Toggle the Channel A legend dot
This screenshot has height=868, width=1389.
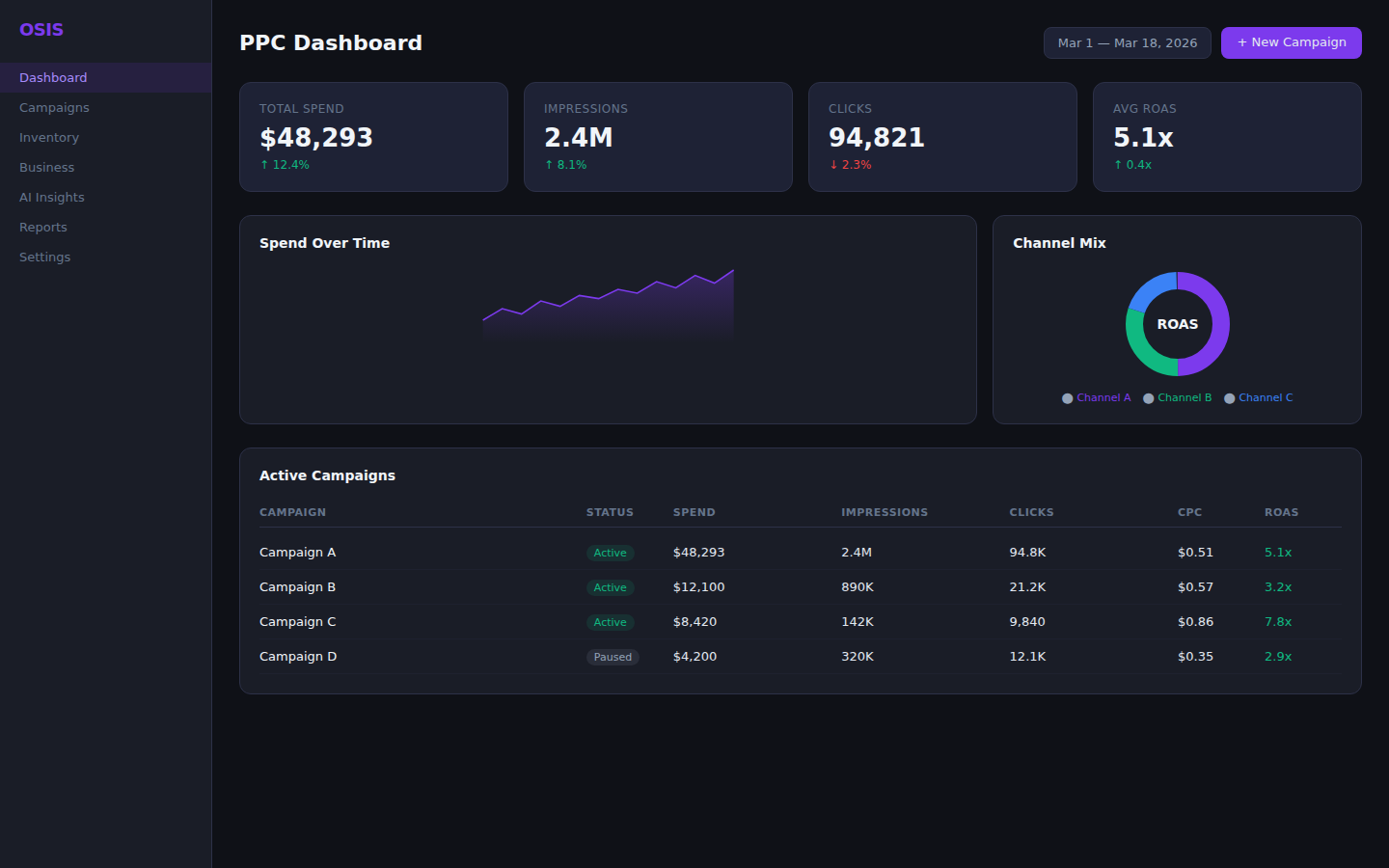[x=1068, y=397]
